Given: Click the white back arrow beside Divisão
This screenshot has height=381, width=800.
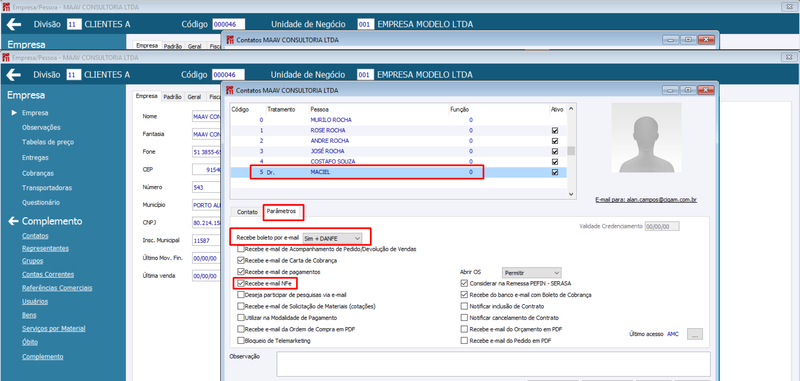Looking at the screenshot, I should pyautogui.click(x=14, y=75).
